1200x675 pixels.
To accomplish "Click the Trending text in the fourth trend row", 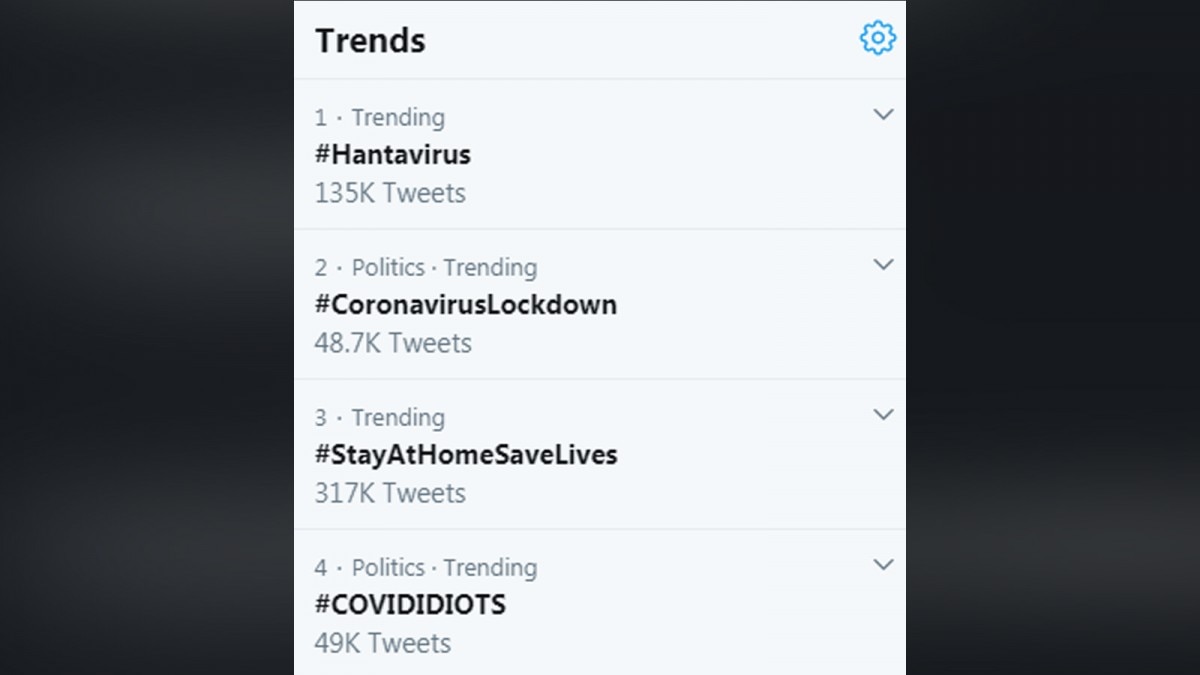I will click(x=490, y=568).
